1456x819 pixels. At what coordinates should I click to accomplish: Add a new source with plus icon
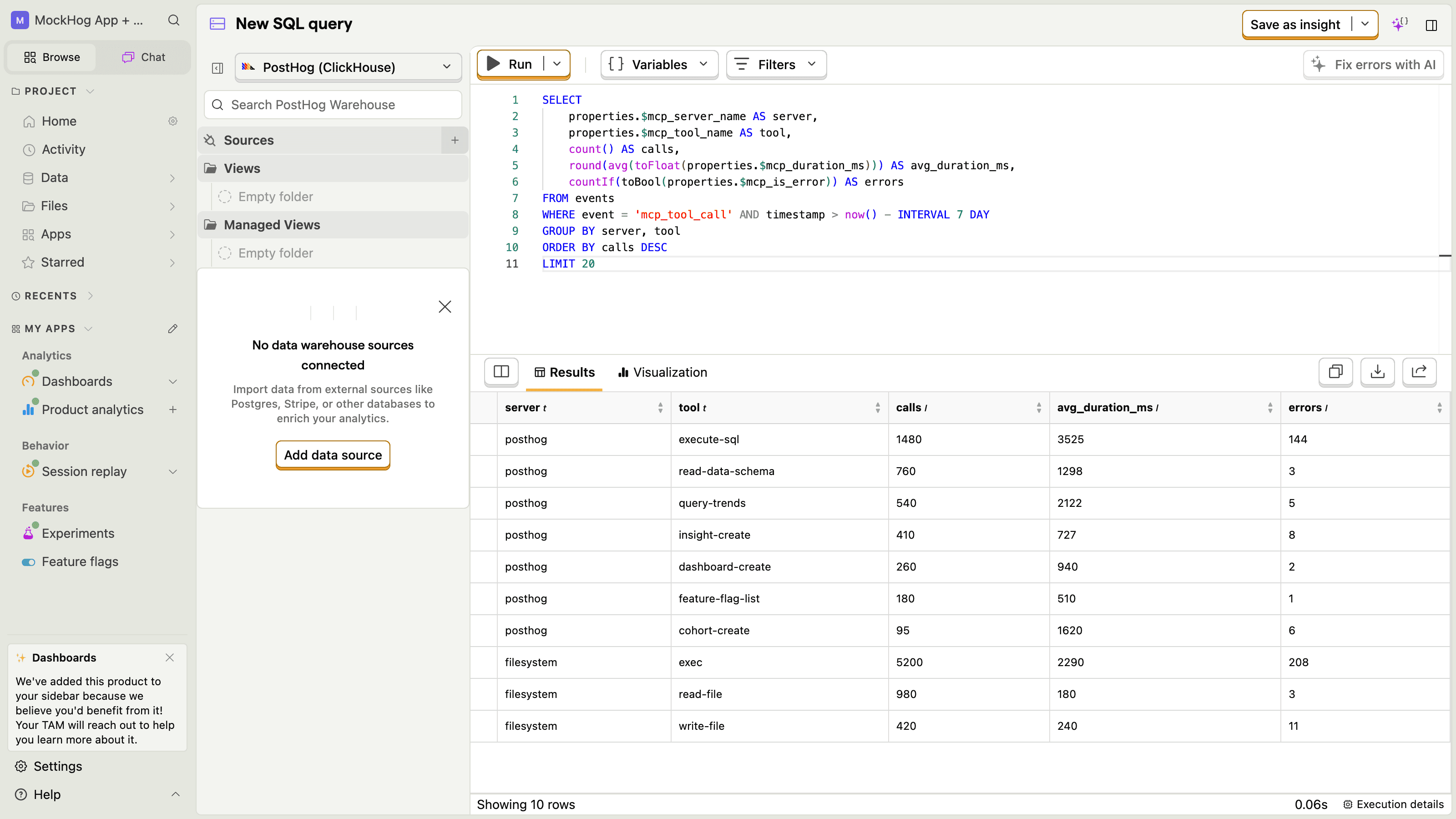pyautogui.click(x=455, y=140)
